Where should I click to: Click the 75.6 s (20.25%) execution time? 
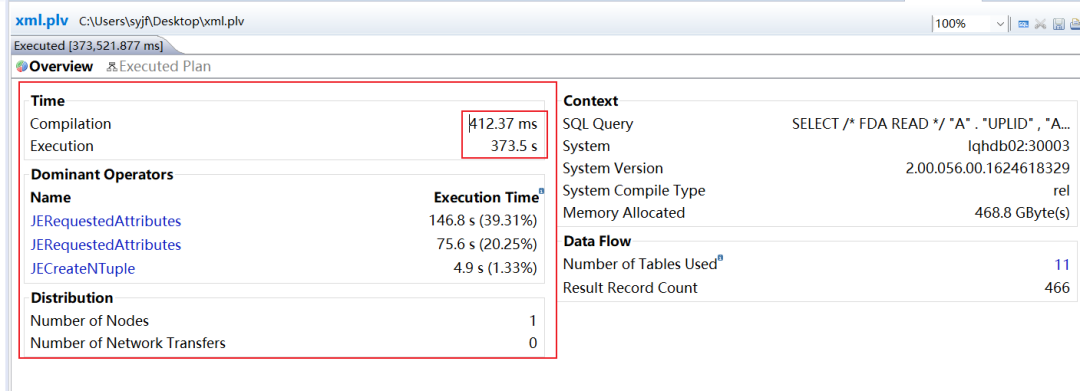[x=487, y=244]
